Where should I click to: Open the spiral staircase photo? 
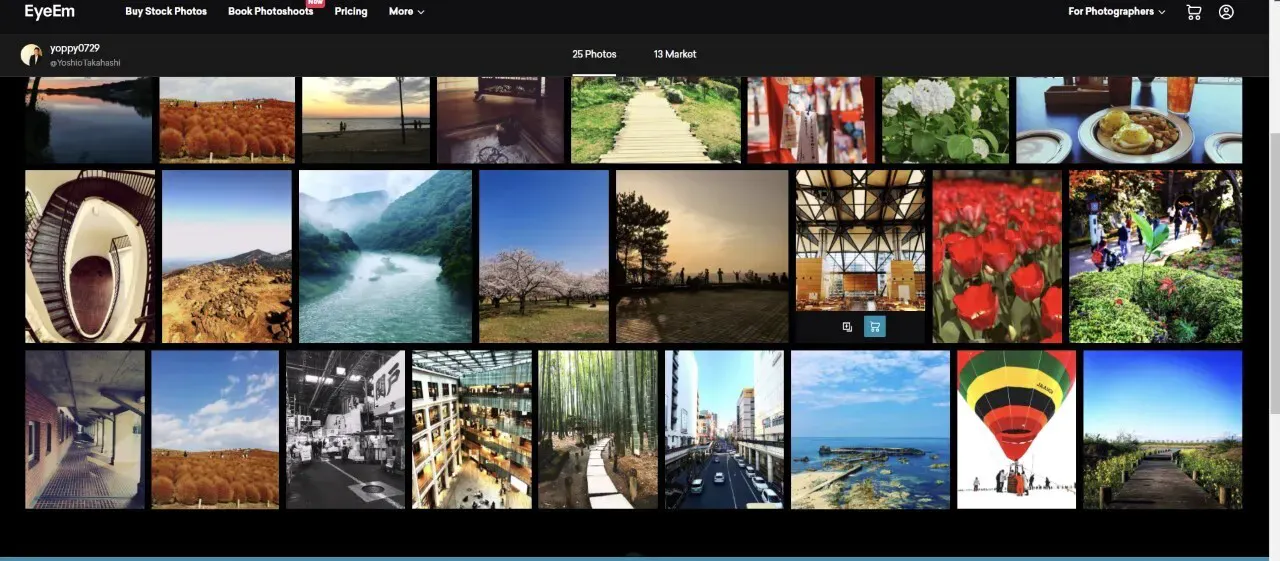[x=90, y=256]
